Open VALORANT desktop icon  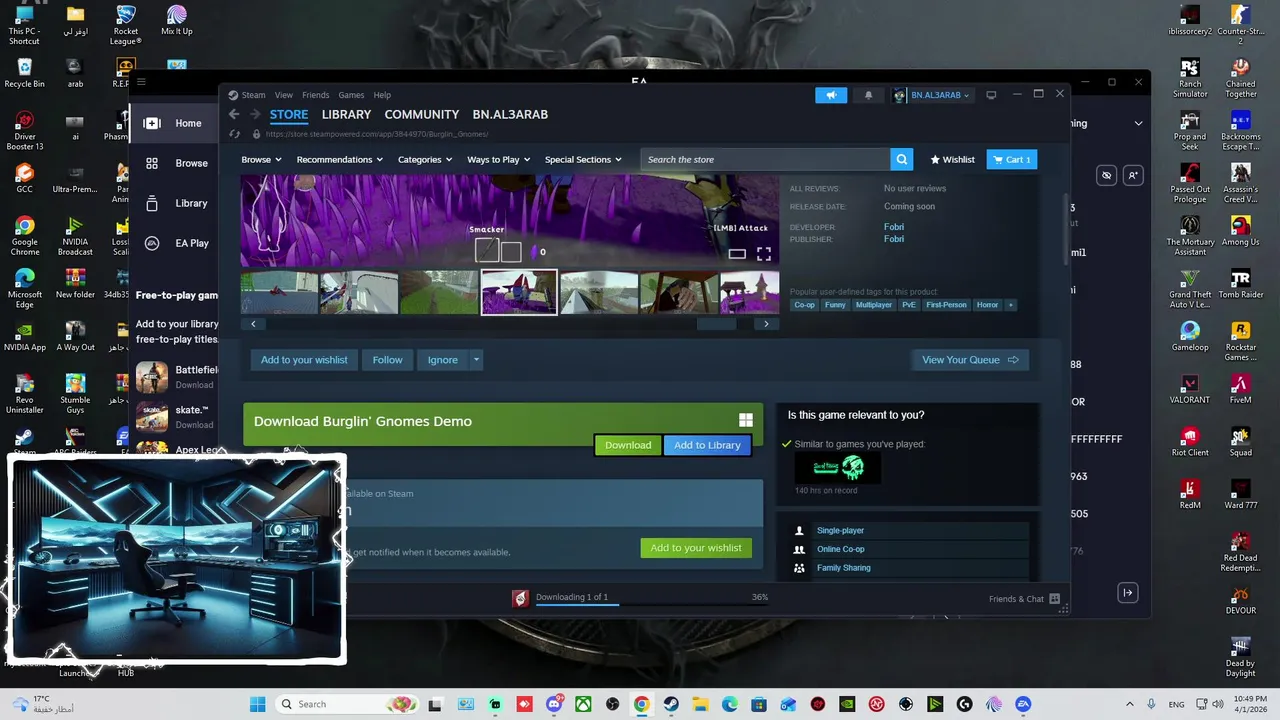[1189, 389]
